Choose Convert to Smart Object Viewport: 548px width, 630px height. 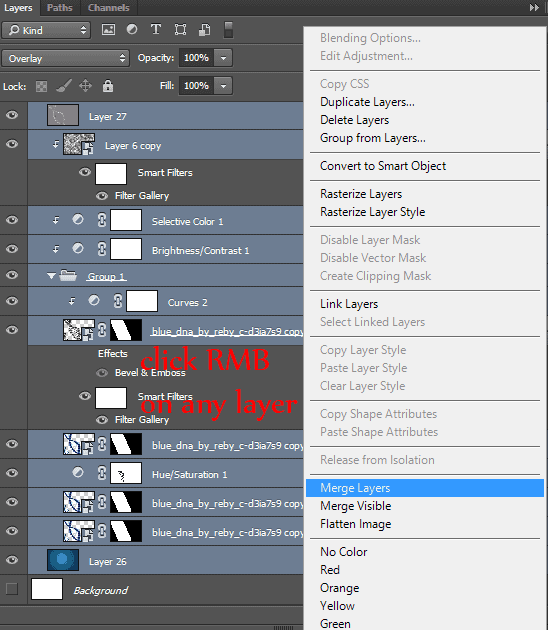coord(383,166)
